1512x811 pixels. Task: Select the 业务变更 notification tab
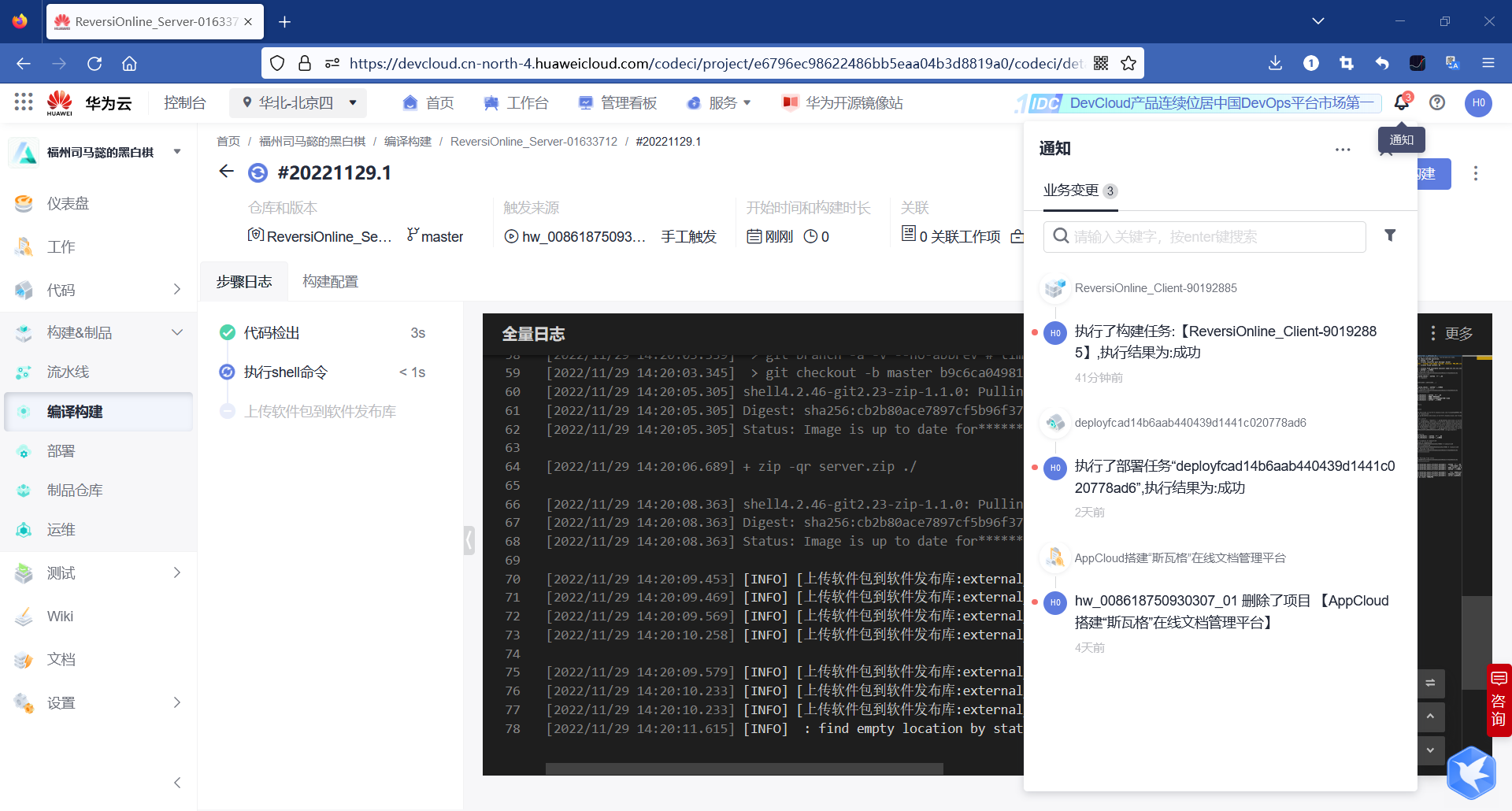click(x=1080, y=191)
